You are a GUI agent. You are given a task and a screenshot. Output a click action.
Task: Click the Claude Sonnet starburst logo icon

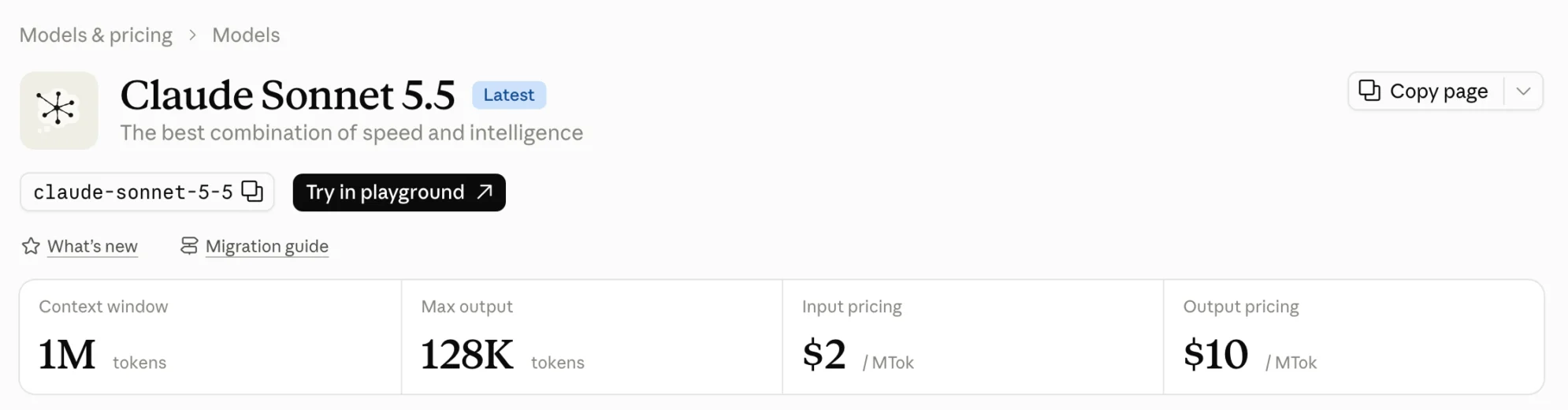[x=58, y=110]
